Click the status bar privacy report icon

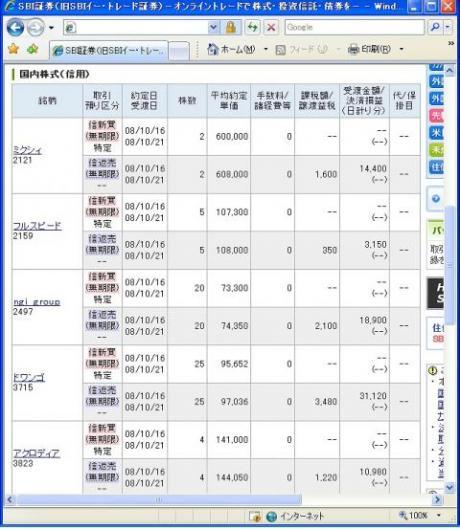(255, 516)
